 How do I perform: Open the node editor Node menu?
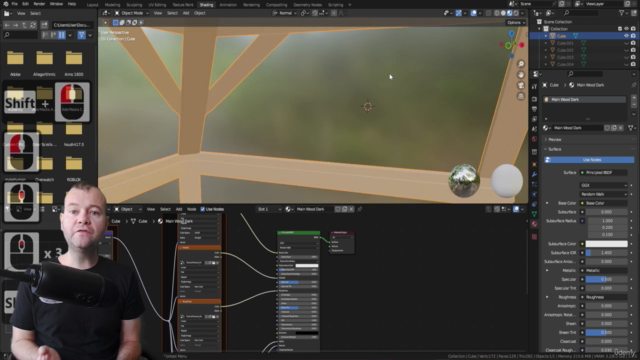191,209
